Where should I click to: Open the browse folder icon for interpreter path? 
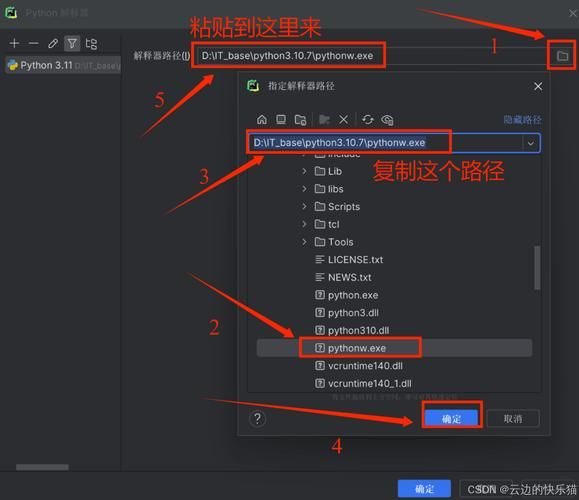pos(562,56)
